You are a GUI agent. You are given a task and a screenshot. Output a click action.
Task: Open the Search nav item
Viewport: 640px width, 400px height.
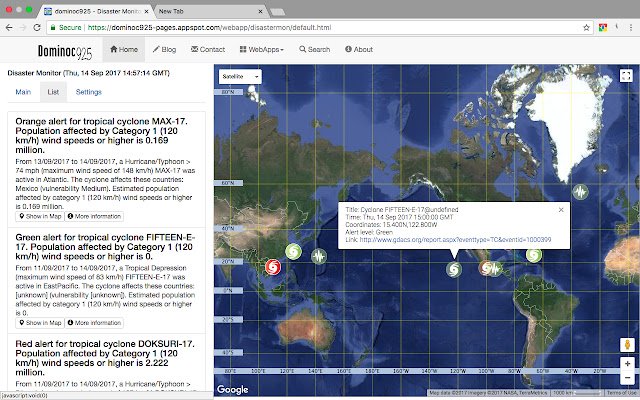click(315, 49)
